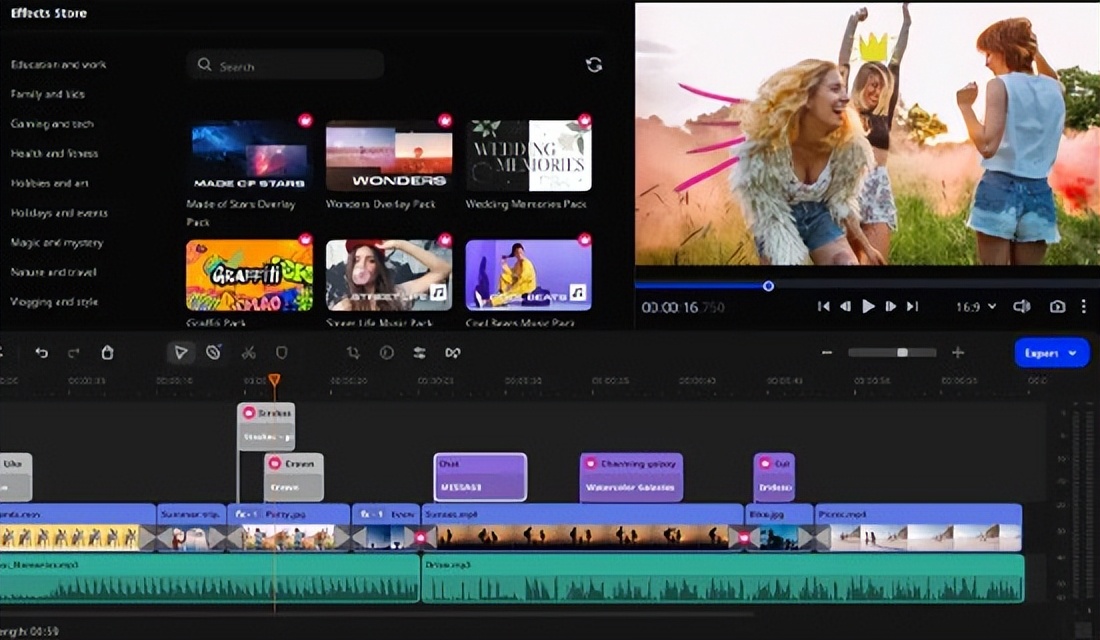Click the Made of Stars Overlay Pack
Image resolution: width=1100 pixels, height=640 pixels.
(x=249, y=156)
